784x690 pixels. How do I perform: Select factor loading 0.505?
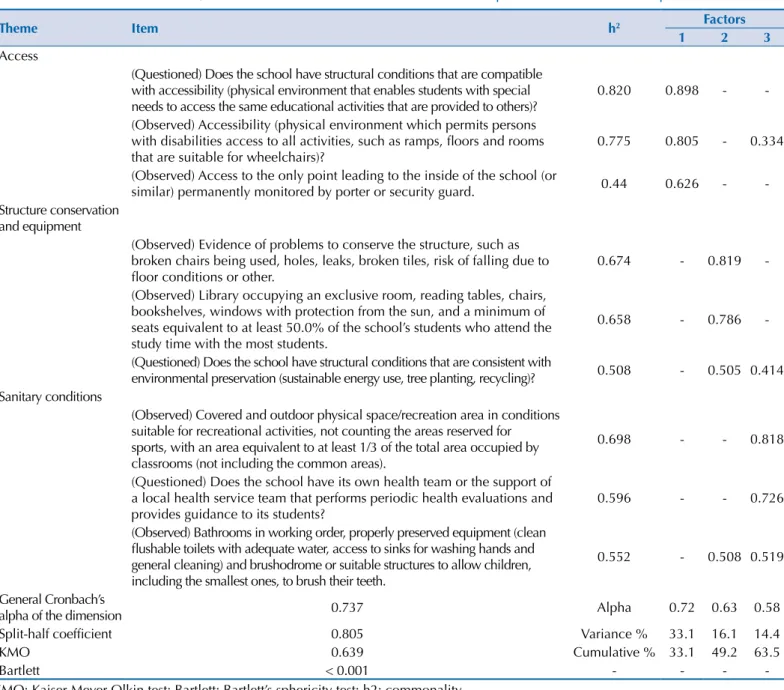724,370
